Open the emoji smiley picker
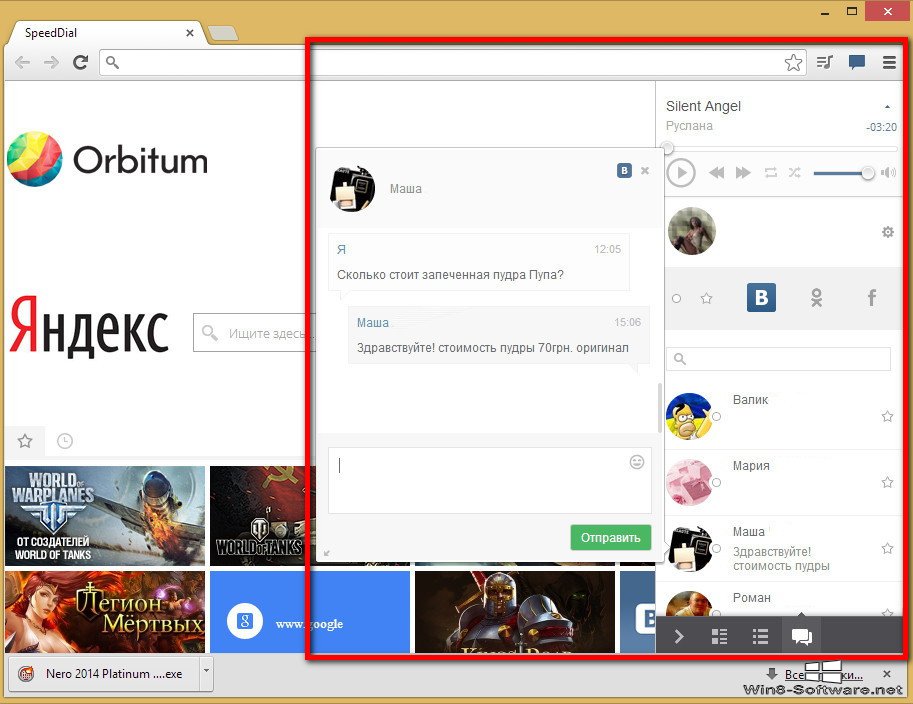 (x=637, y=462)
